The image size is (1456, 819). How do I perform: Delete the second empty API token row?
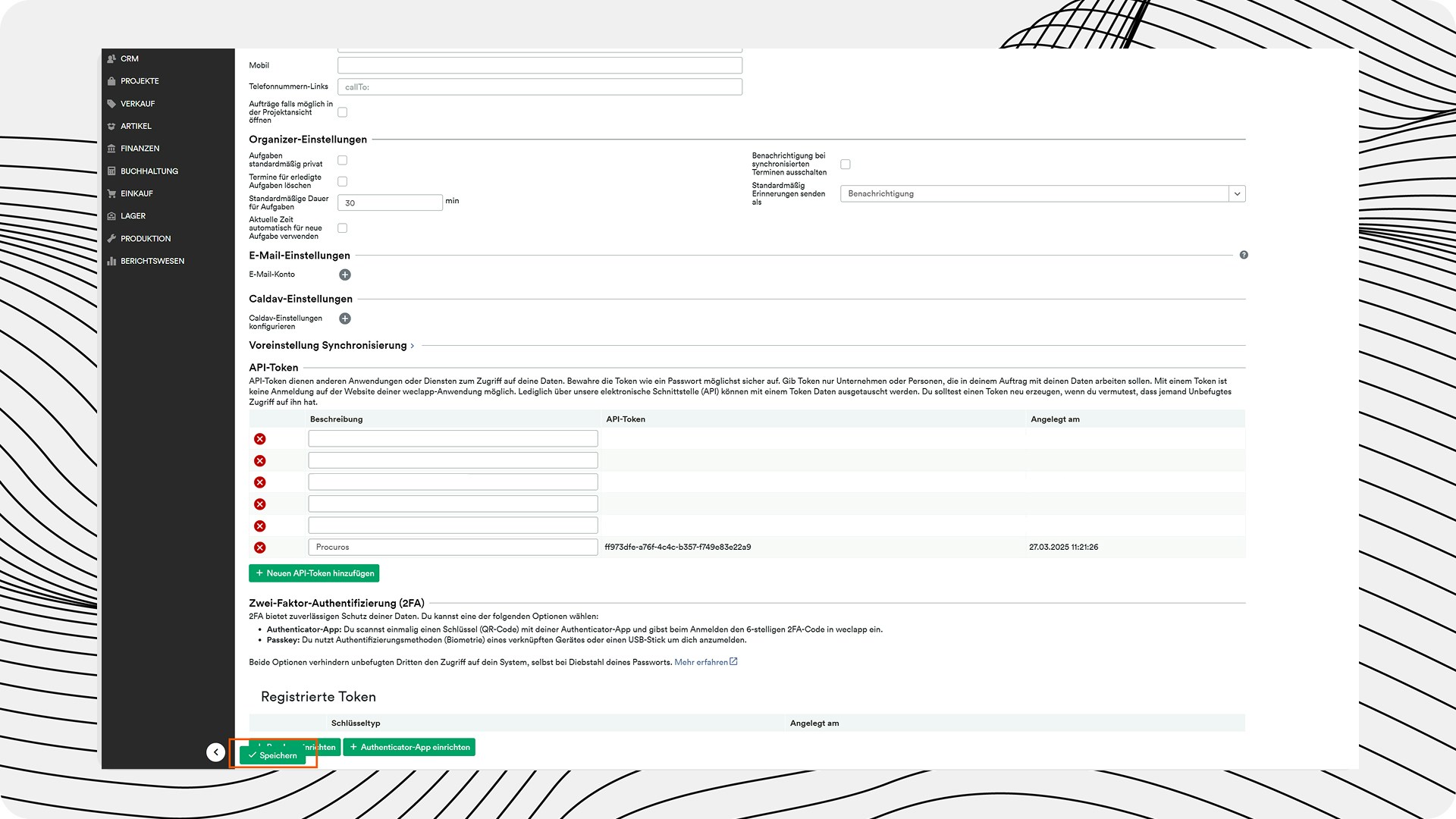(260, 461)
